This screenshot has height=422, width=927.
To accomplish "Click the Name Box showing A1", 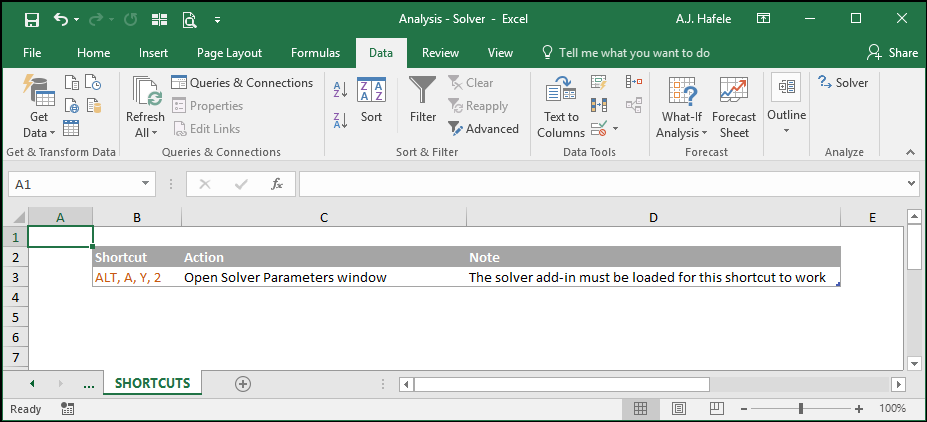I will point(74,184).
